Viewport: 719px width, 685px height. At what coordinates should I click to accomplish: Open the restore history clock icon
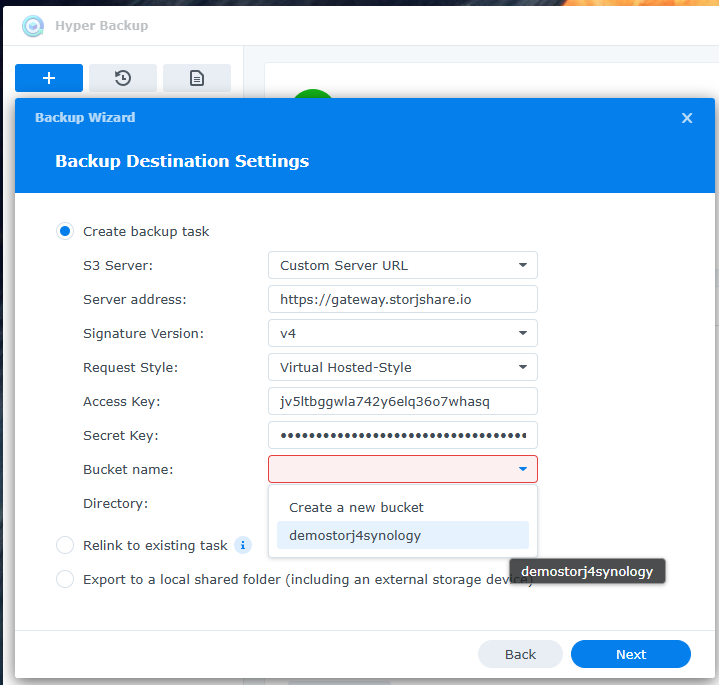click(x=123, y=78)
